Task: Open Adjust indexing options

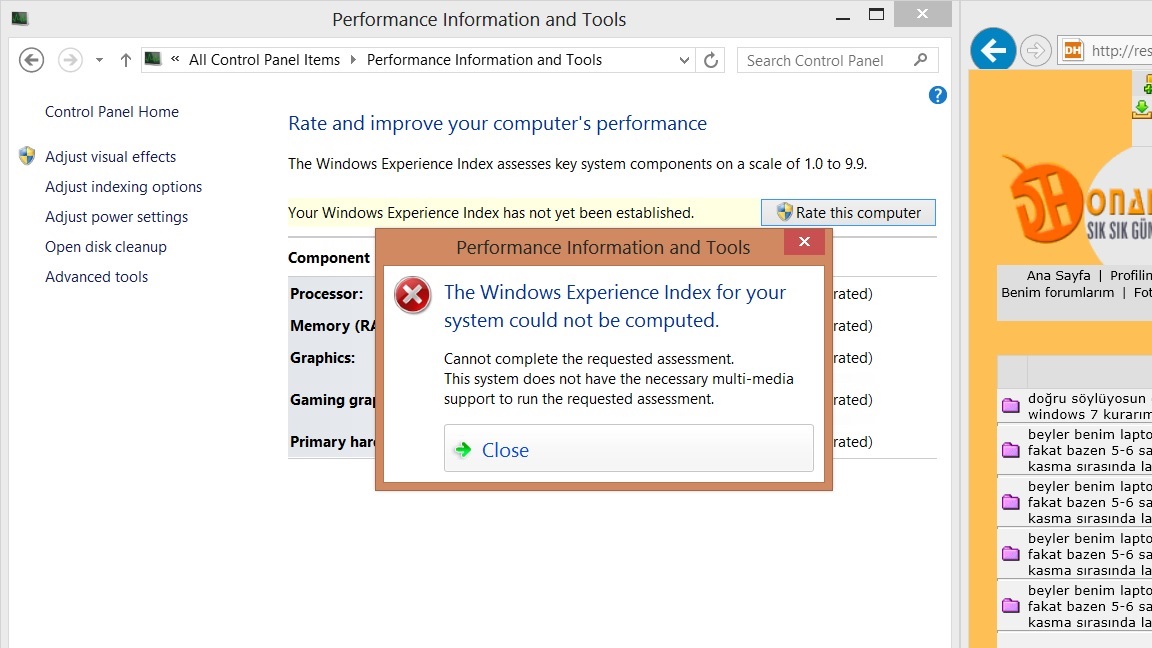Action: point(123,187)
